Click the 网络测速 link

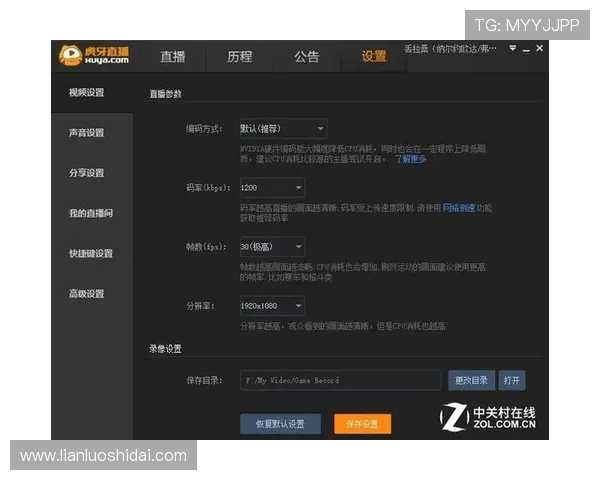click(458, 208)
